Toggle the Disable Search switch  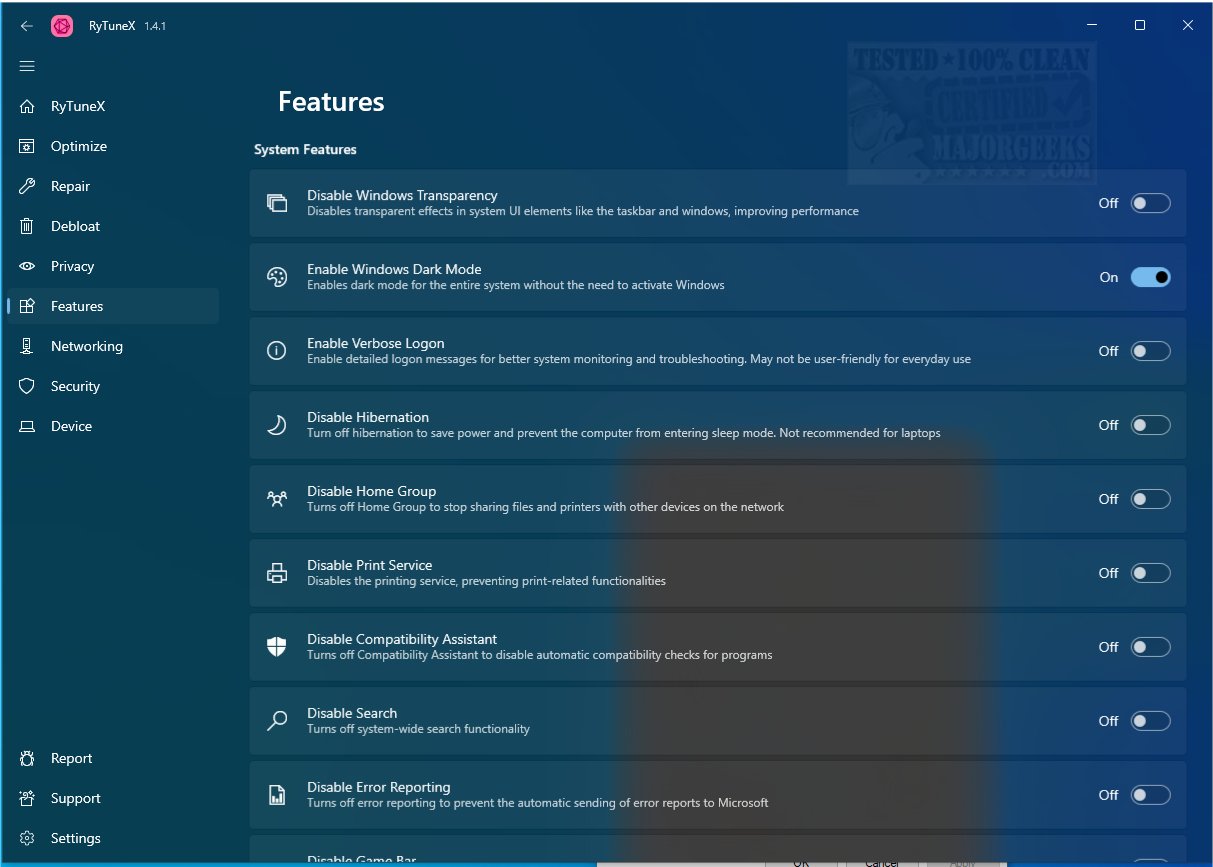click(x=1150, y=721)
